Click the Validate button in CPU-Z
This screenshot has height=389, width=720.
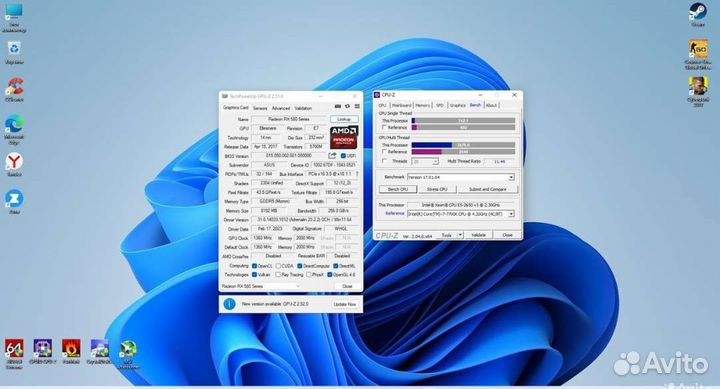478,235
